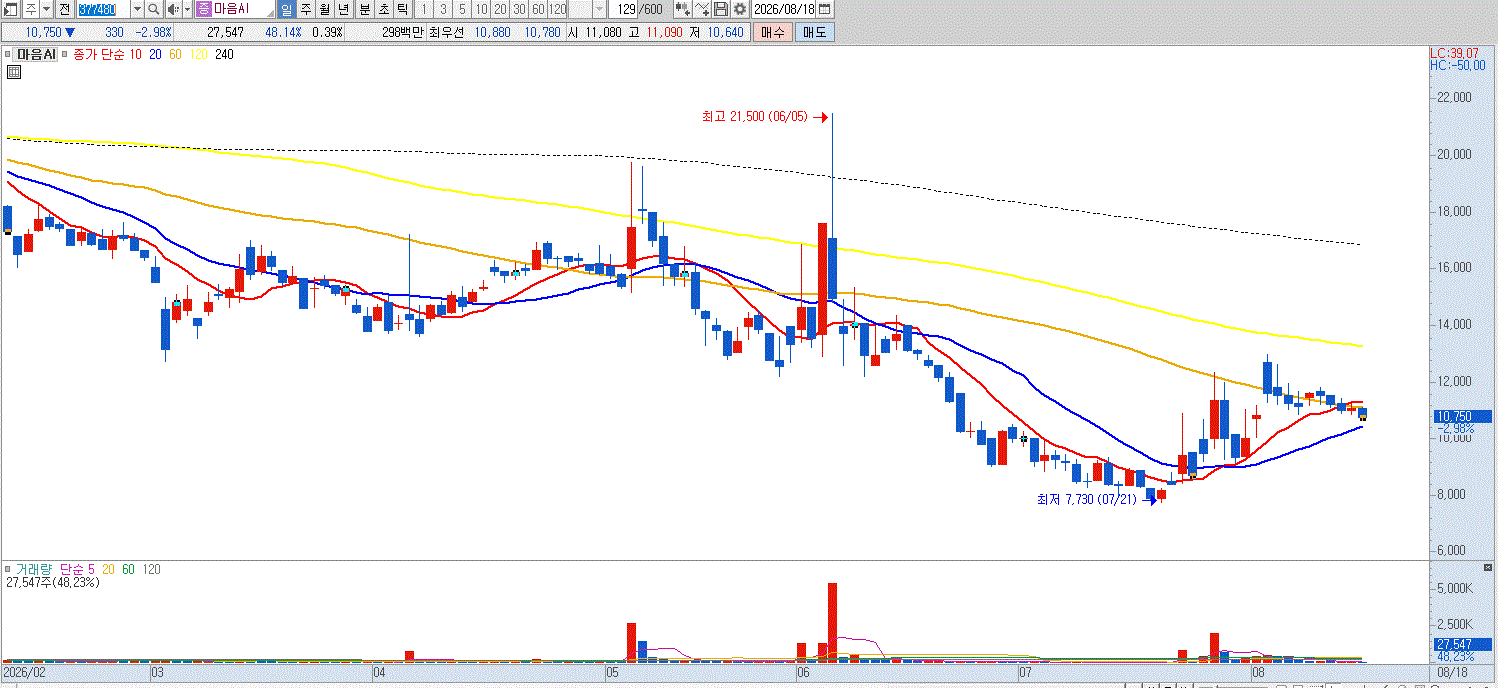This screenshot has height=688, width=1498.
Task: Click the top-left window layout icon
Action: click(10, 9)
